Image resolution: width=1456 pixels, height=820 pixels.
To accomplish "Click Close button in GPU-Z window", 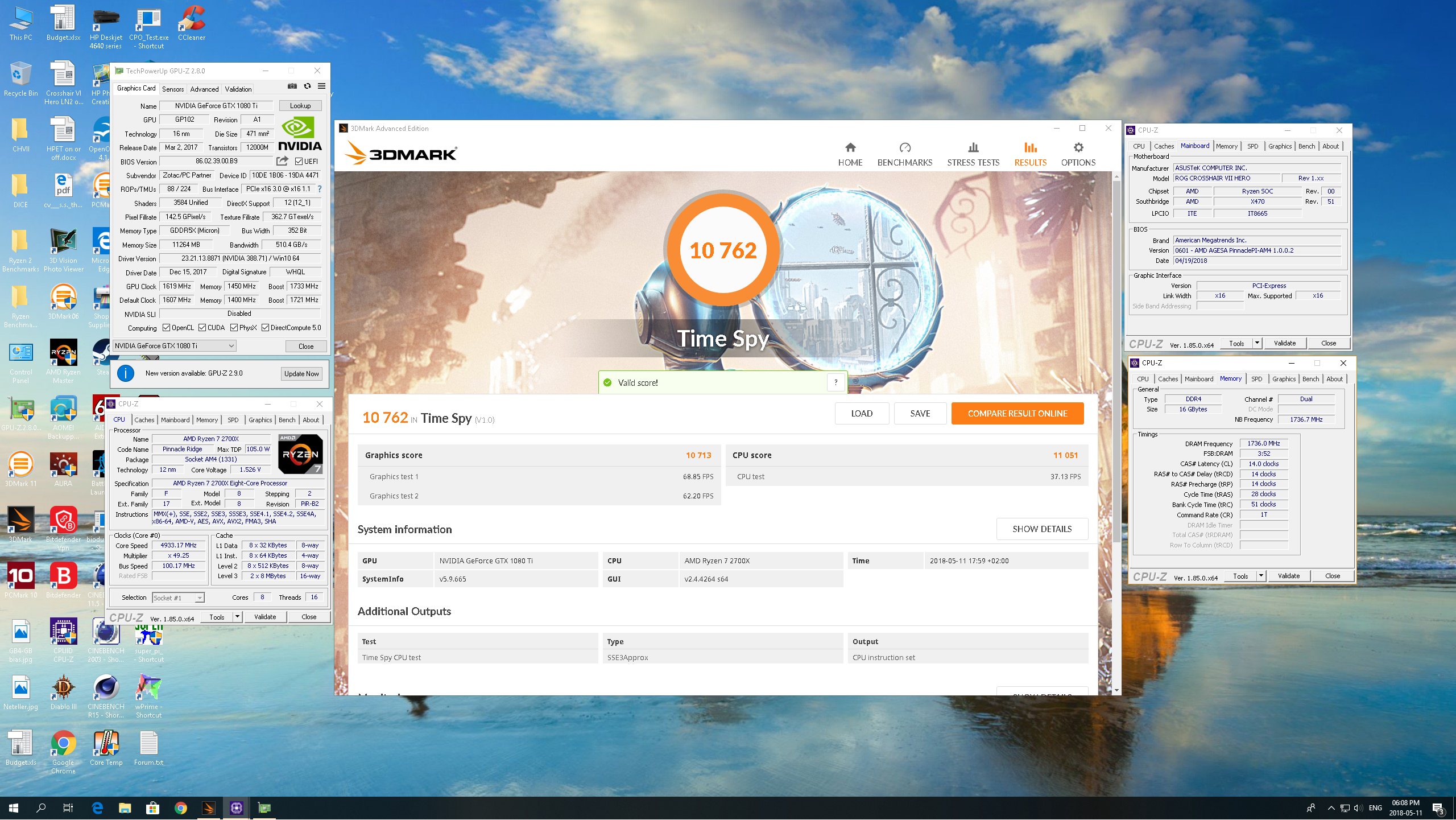I will pos(306,347).
